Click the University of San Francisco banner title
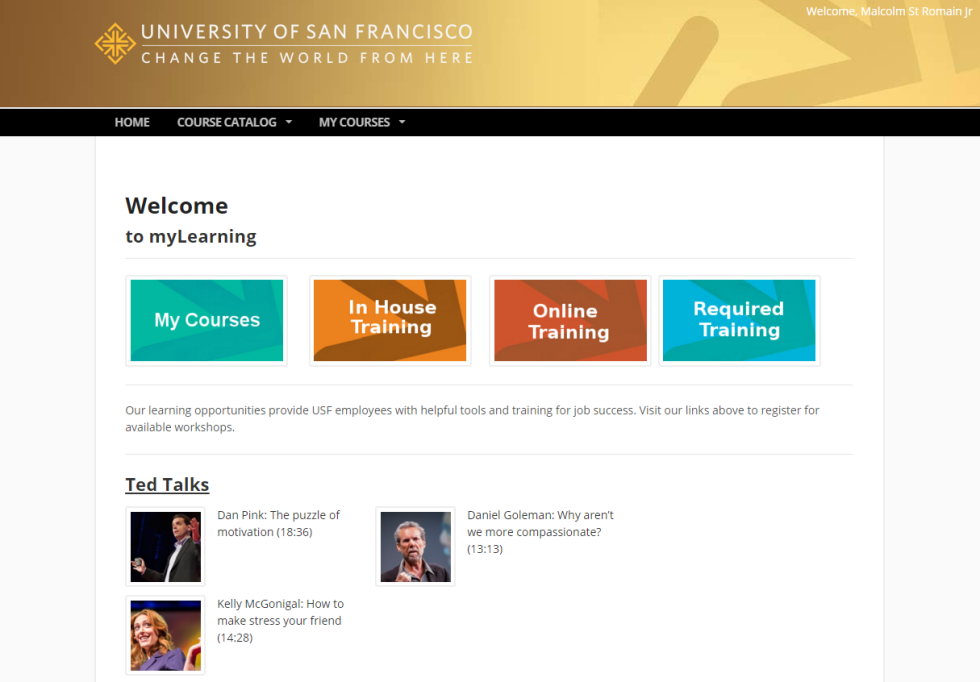The image size is (980, 682). pos(306,31)
